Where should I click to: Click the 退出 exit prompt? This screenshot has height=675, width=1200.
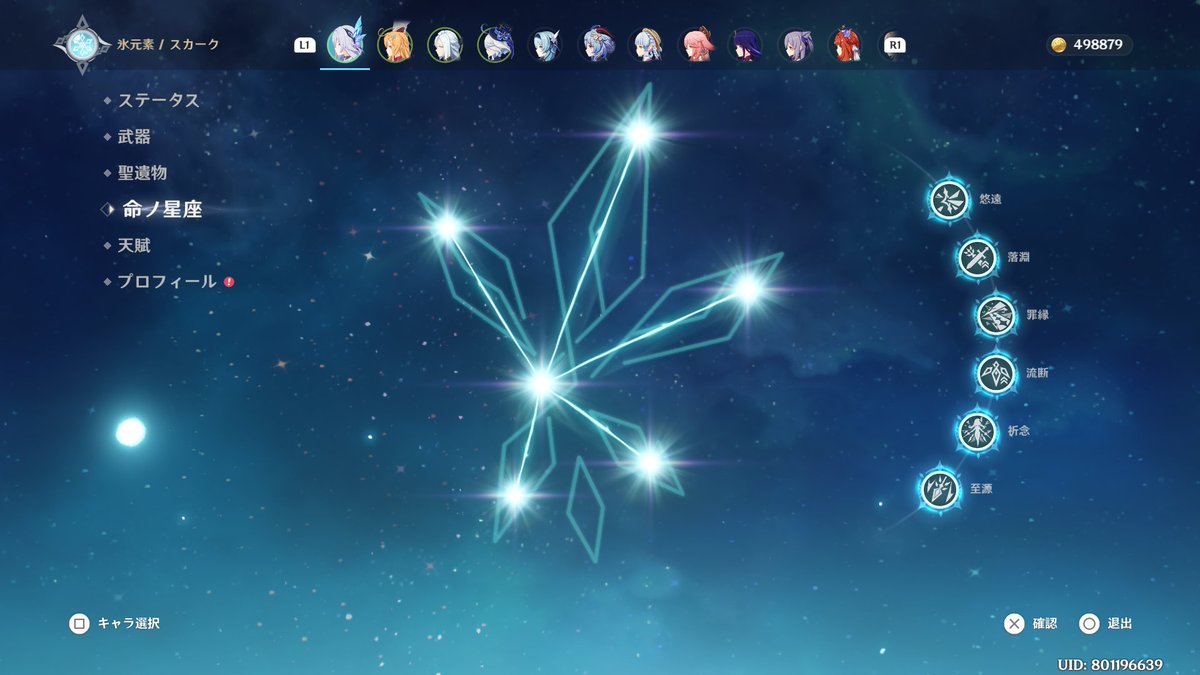[x=1106, y=624]
